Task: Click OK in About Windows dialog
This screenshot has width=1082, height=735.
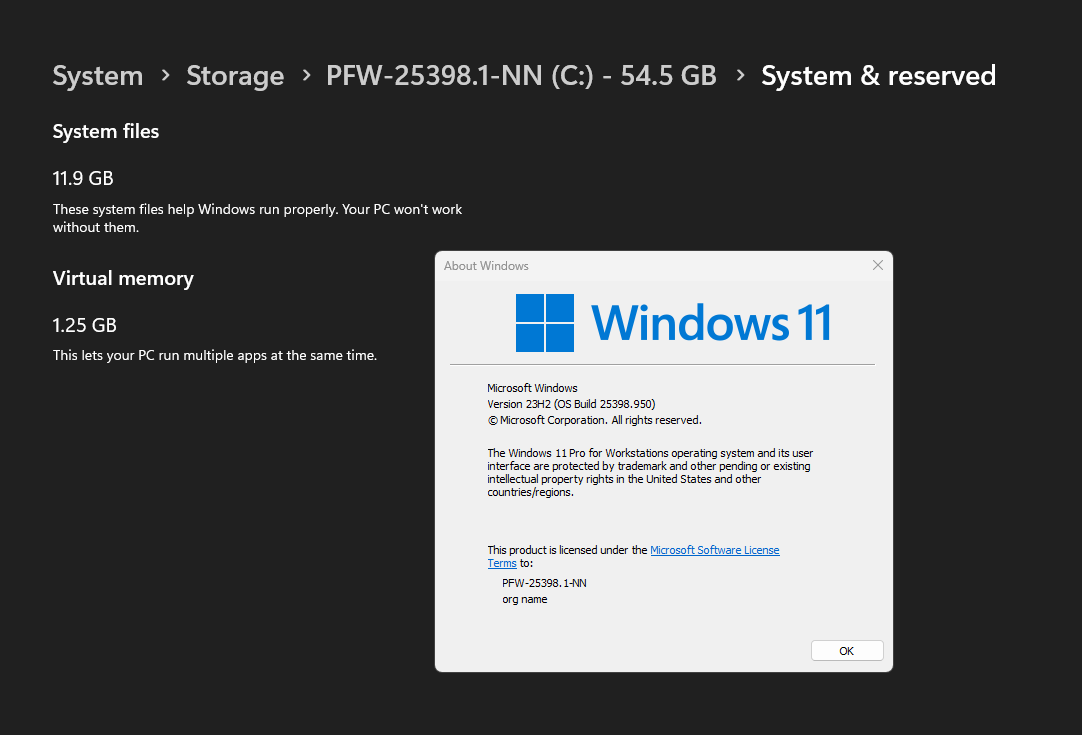Action: (x=847, y=651)
